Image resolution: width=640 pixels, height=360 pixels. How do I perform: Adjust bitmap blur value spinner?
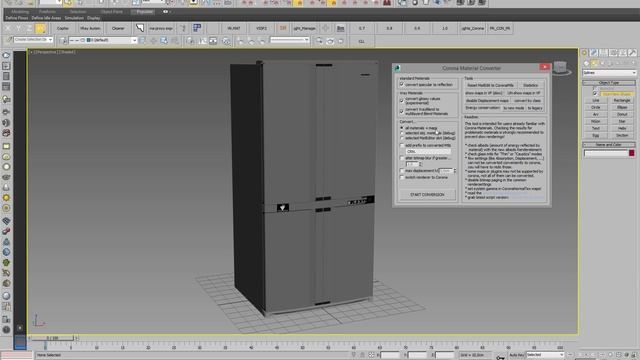coord(420,164)
